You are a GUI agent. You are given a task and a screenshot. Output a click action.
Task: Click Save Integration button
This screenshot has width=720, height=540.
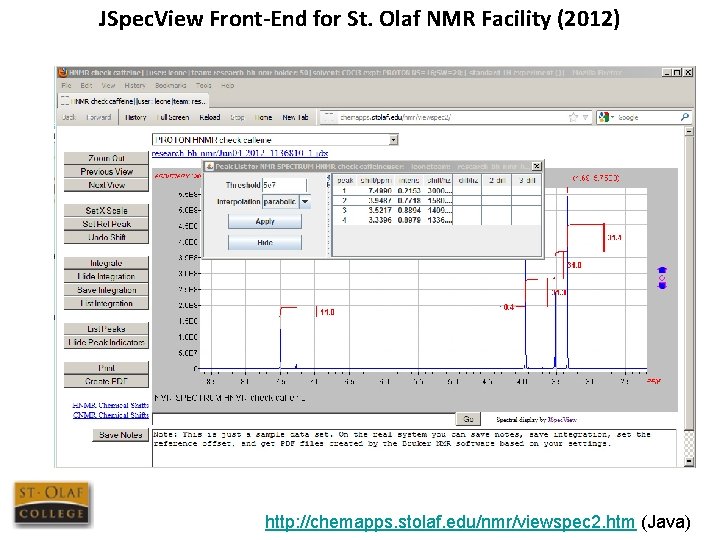coord(106,290)
